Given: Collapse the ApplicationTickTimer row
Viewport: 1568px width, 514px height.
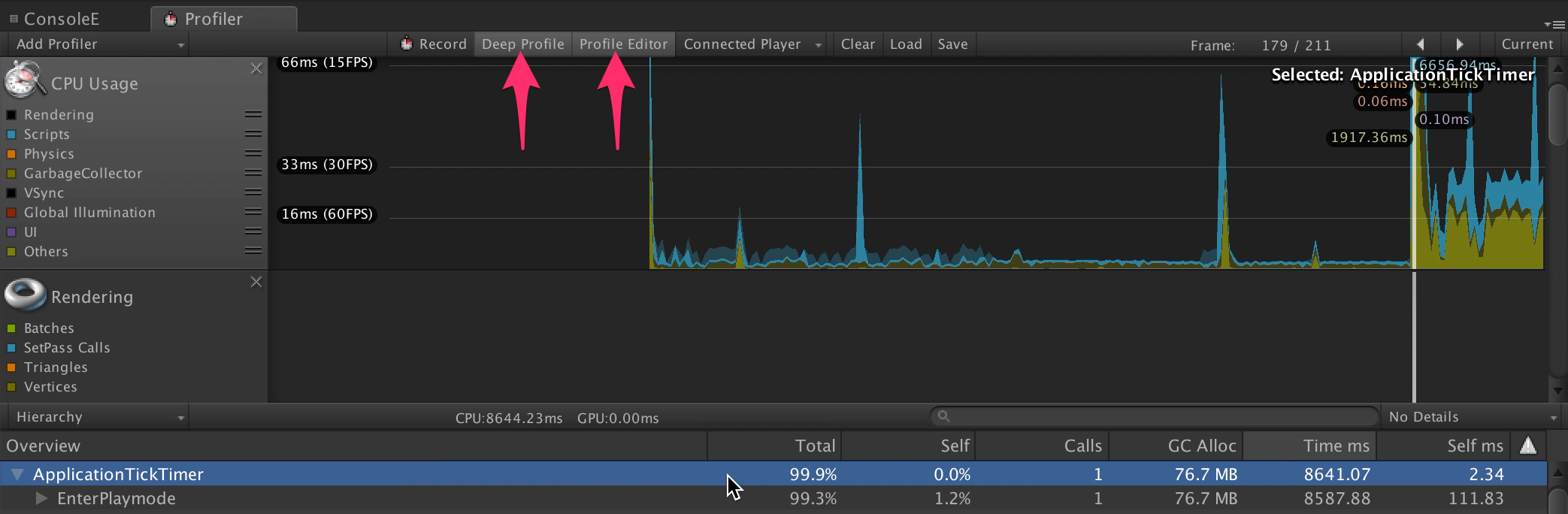Looking at the screenshot, I should pyautogui.click(x=17, y=474).
